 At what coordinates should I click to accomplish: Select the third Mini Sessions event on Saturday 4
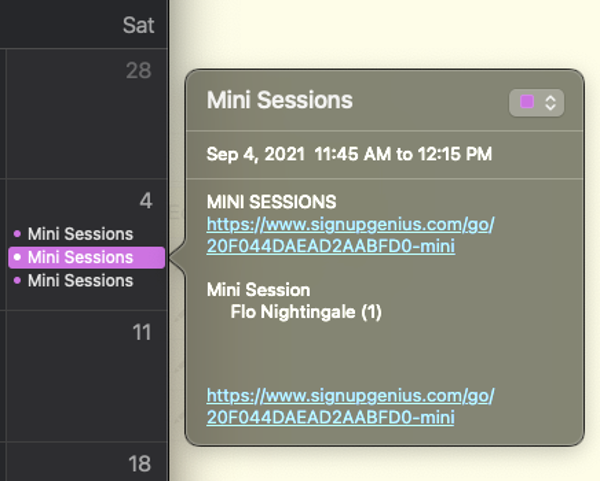[80, 281]
